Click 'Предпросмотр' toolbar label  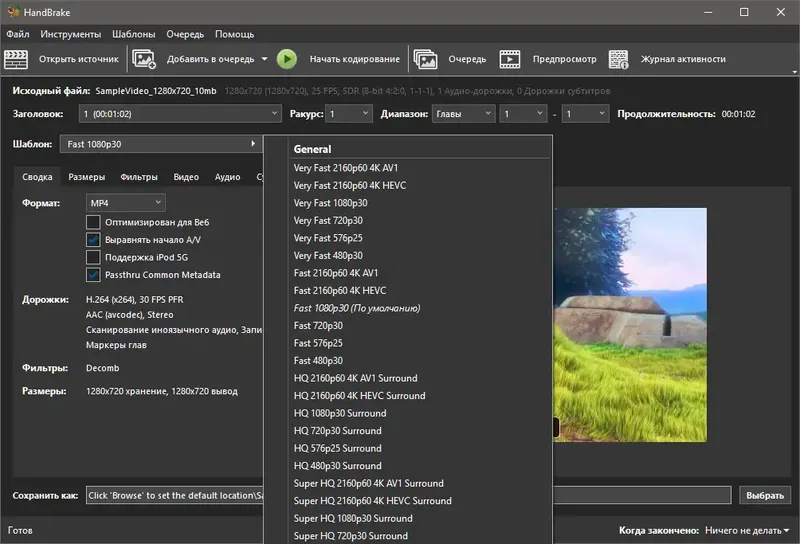(x=564, y=59)
